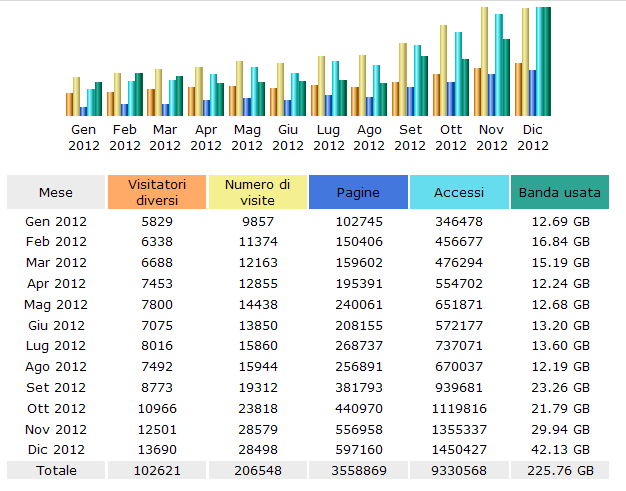The image size is (626, 491).
Task: Click total accesses value 9330568
Action: tap(459, 471)
